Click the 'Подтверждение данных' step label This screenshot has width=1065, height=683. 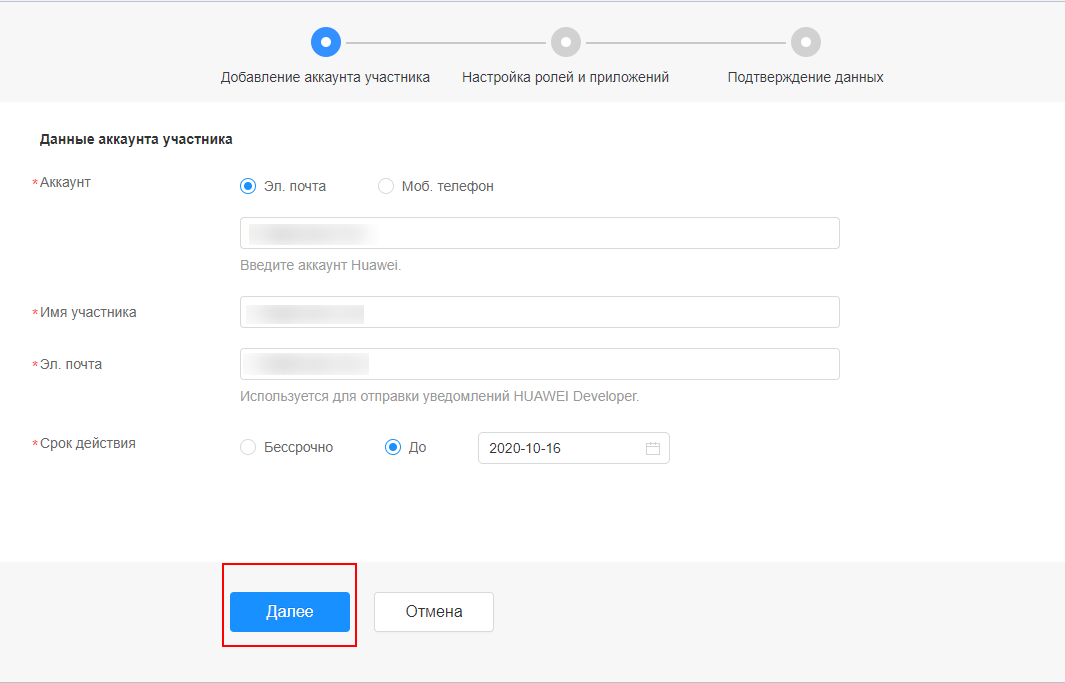tap(805, 77)
